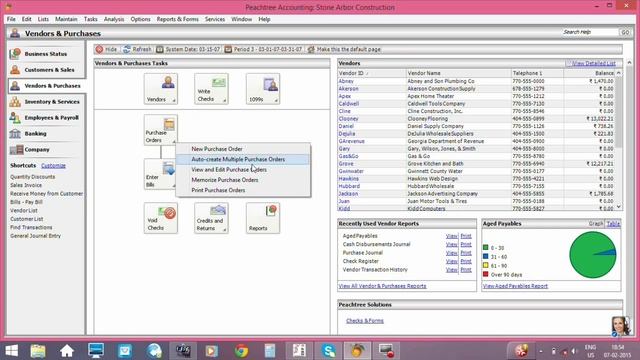This screenshot has height=360, width=640.
Task: Refresh the Vendors & Purchases page
Action: [137, 49]
